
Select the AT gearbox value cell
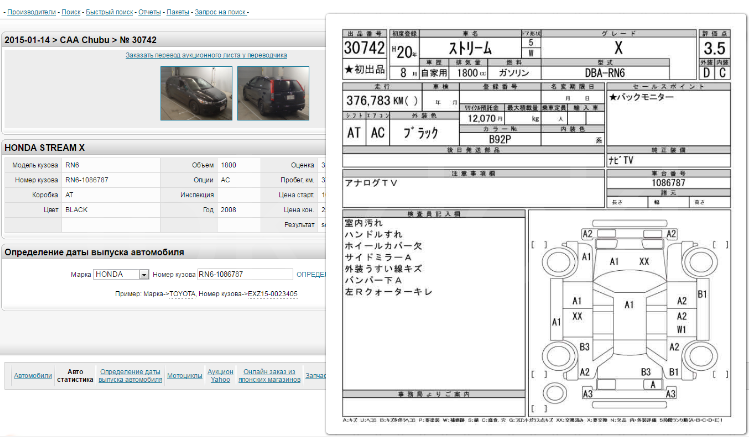(x=110, y=195)
